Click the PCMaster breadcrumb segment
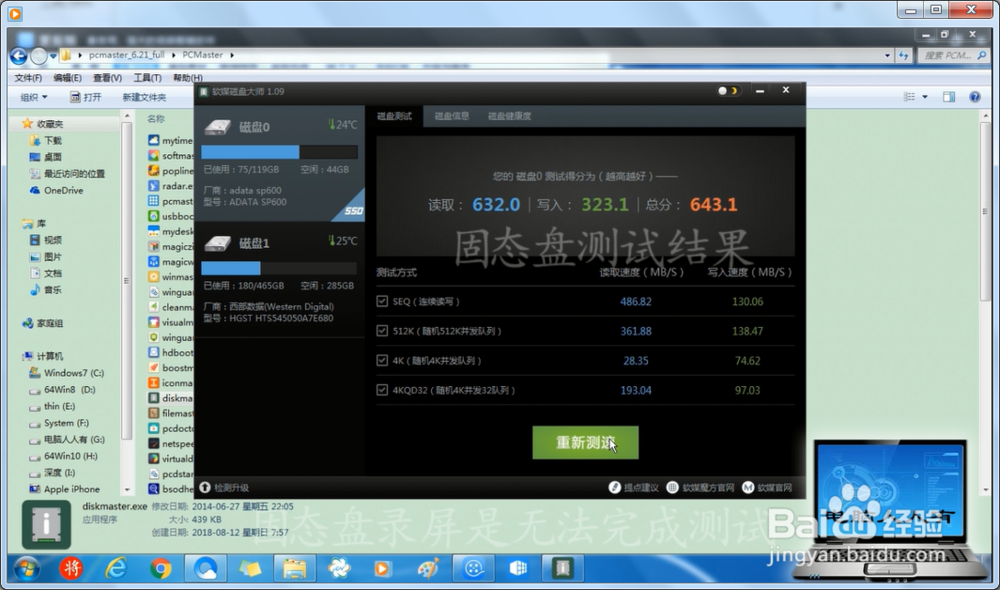This screenshot has height=590, width=1000. click(202, 55)
